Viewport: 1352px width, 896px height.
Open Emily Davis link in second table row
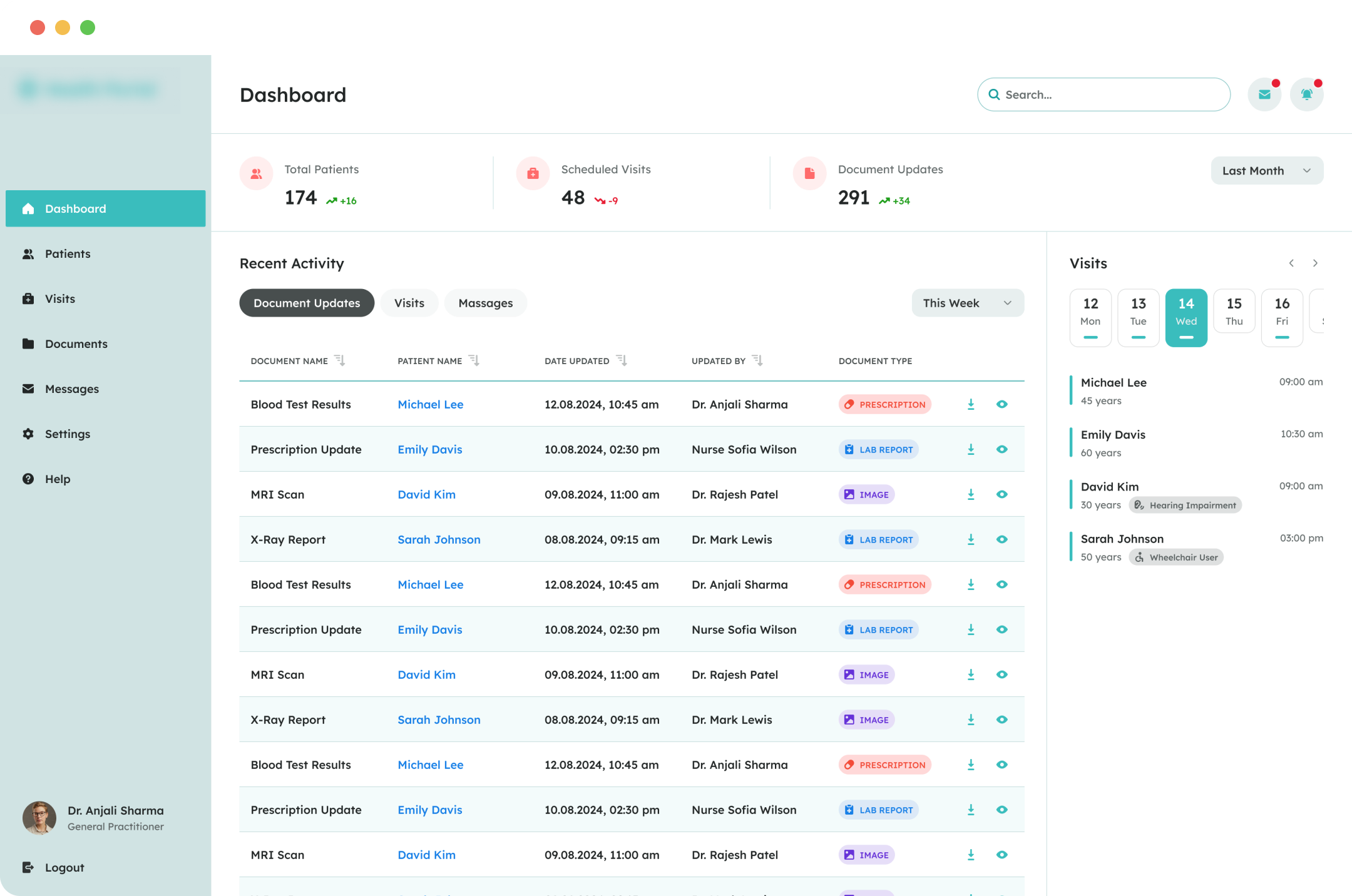tap(430, 449)
